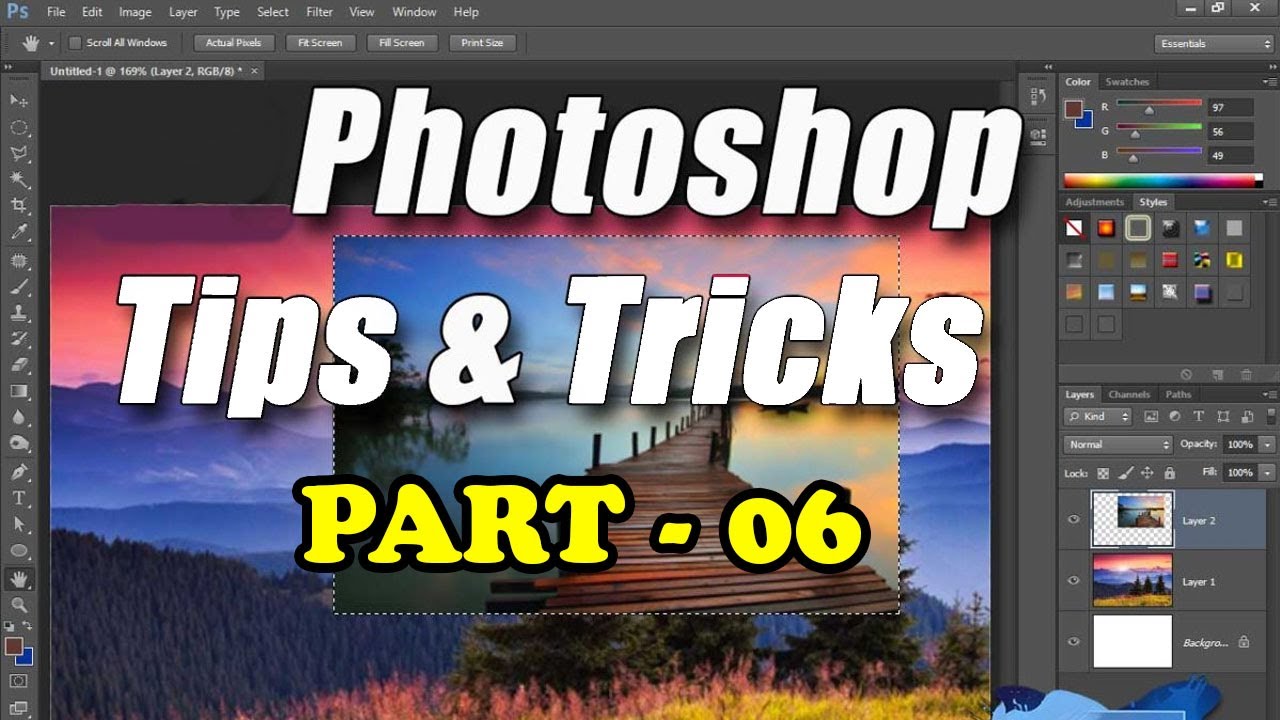Screen dimensions: 1280x720
Task: Create new style icon in Styles panel
Action: pyautogui.click(x=1217, y=374)
